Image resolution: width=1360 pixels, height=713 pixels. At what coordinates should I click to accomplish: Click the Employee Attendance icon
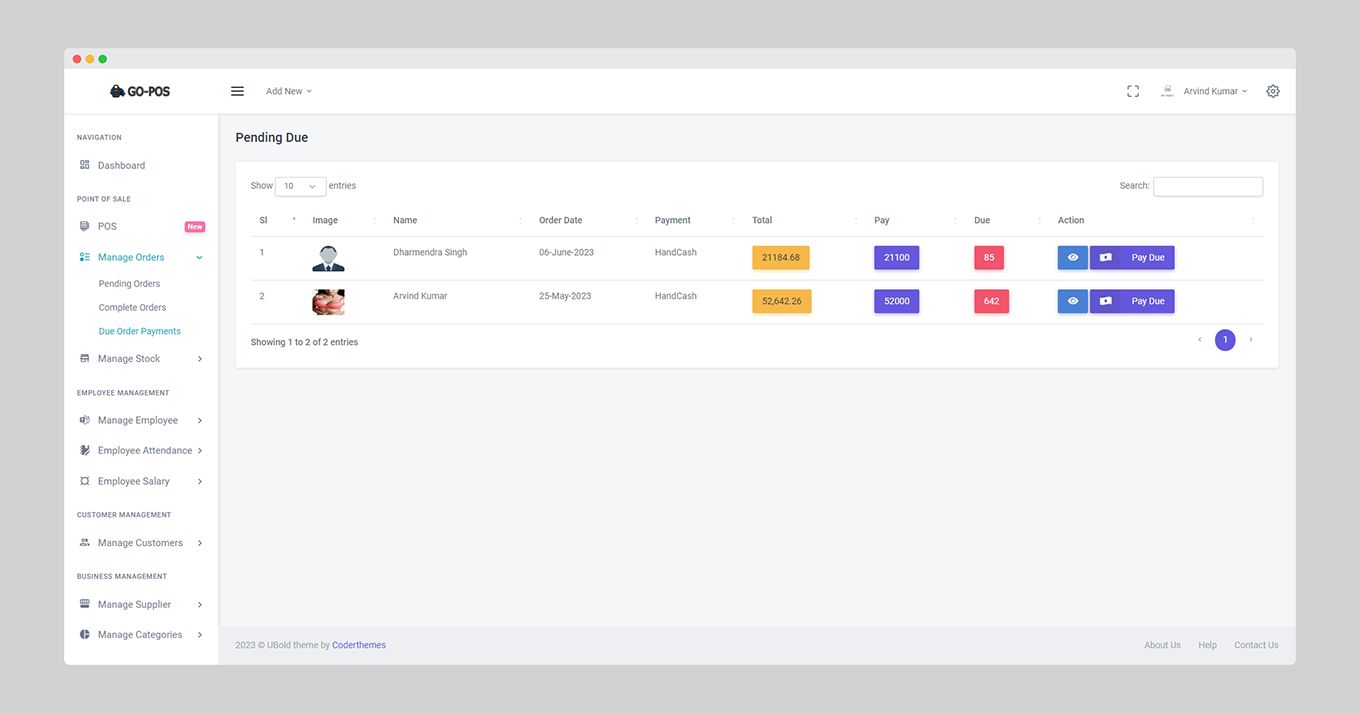point(85,450)
